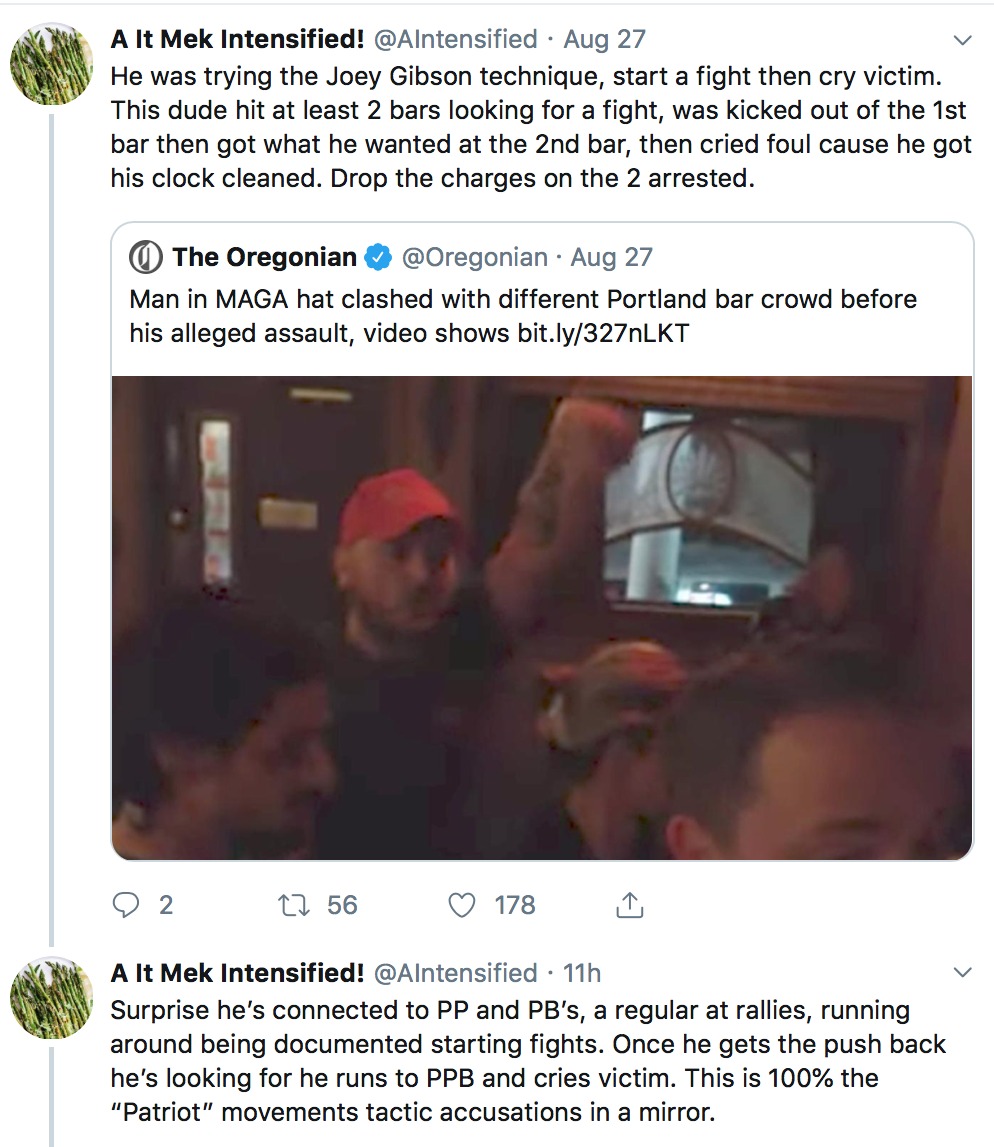994x1147 pixels.
Task: Click the reply icon under the first tweet
Action: [x=125, y=905]
